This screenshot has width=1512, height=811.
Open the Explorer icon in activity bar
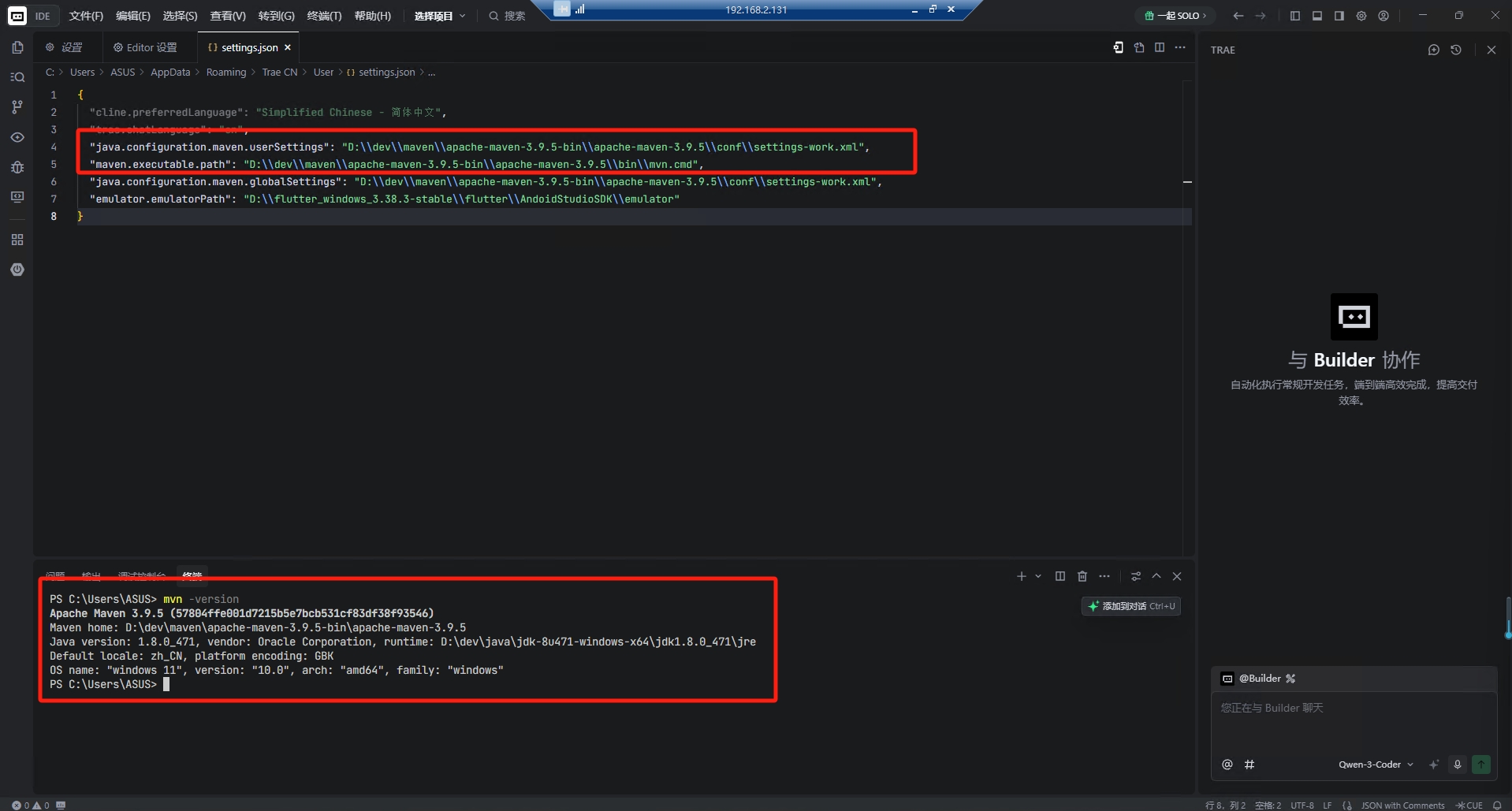click(x=17, y=47)
